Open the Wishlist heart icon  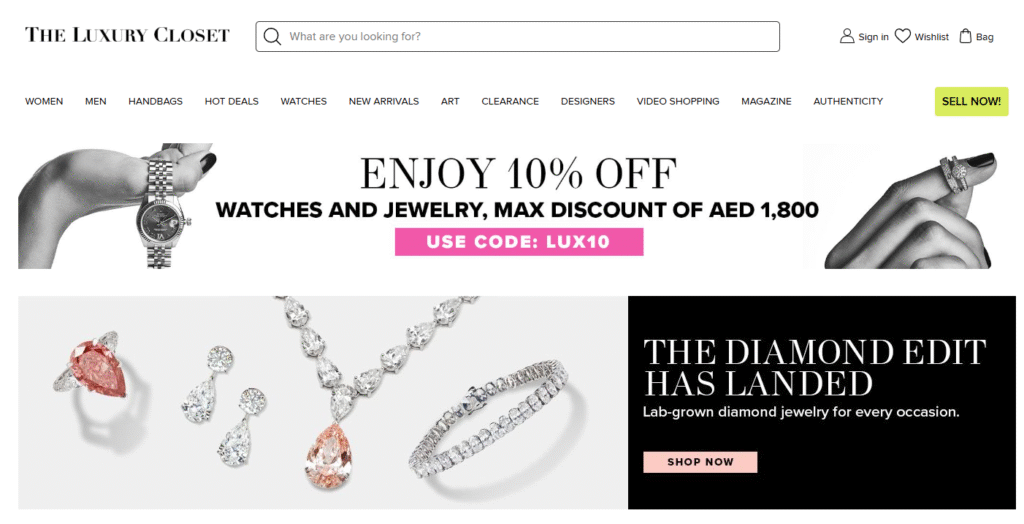(x=903, y=36)
